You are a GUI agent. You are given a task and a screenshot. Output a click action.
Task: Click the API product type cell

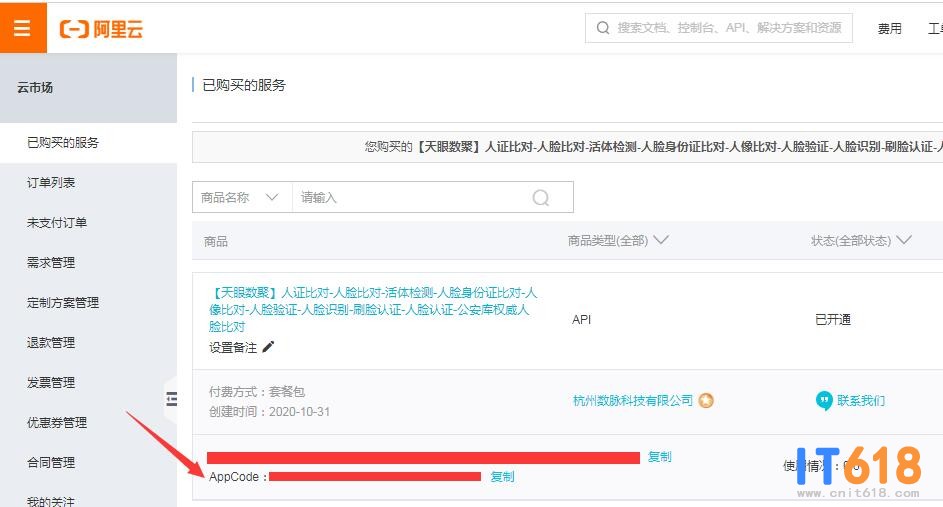582,319
